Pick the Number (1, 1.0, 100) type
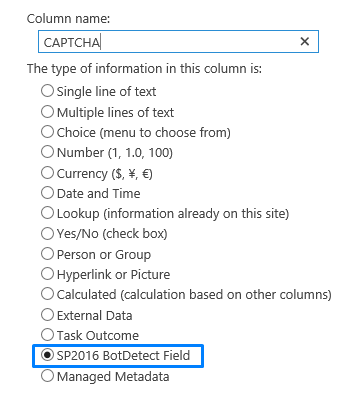Screen dimensions: 360x407 47,152
